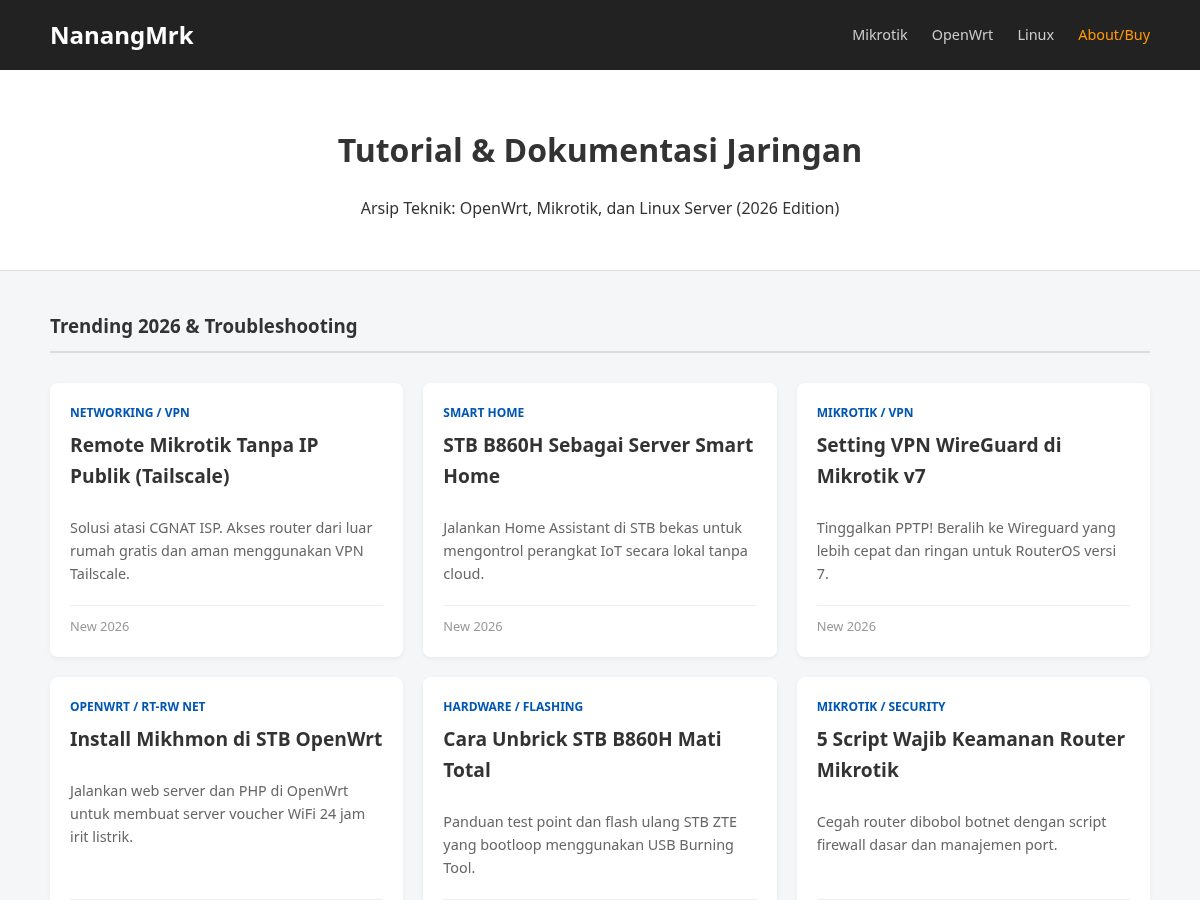Click description starting Solusi atasi CGNAT ISP
1200x900 pixels.
click(221, 550)
